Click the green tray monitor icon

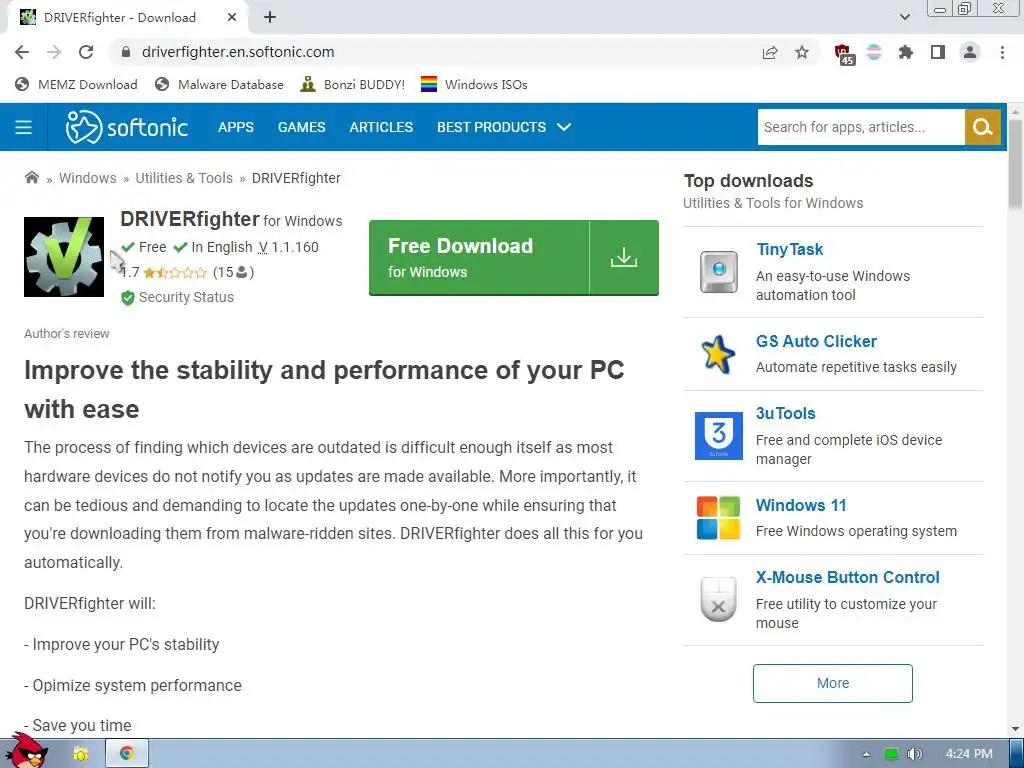(x=891, y=754)
